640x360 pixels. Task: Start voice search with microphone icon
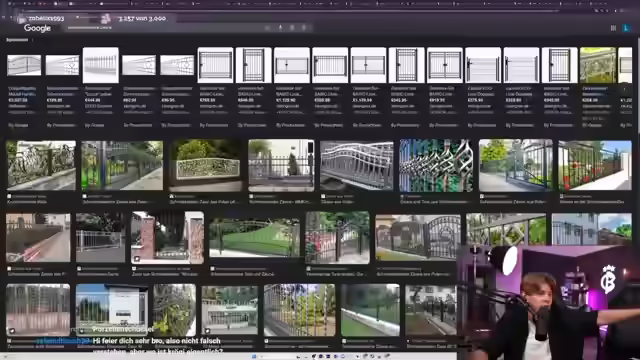(x=280, y=28)
